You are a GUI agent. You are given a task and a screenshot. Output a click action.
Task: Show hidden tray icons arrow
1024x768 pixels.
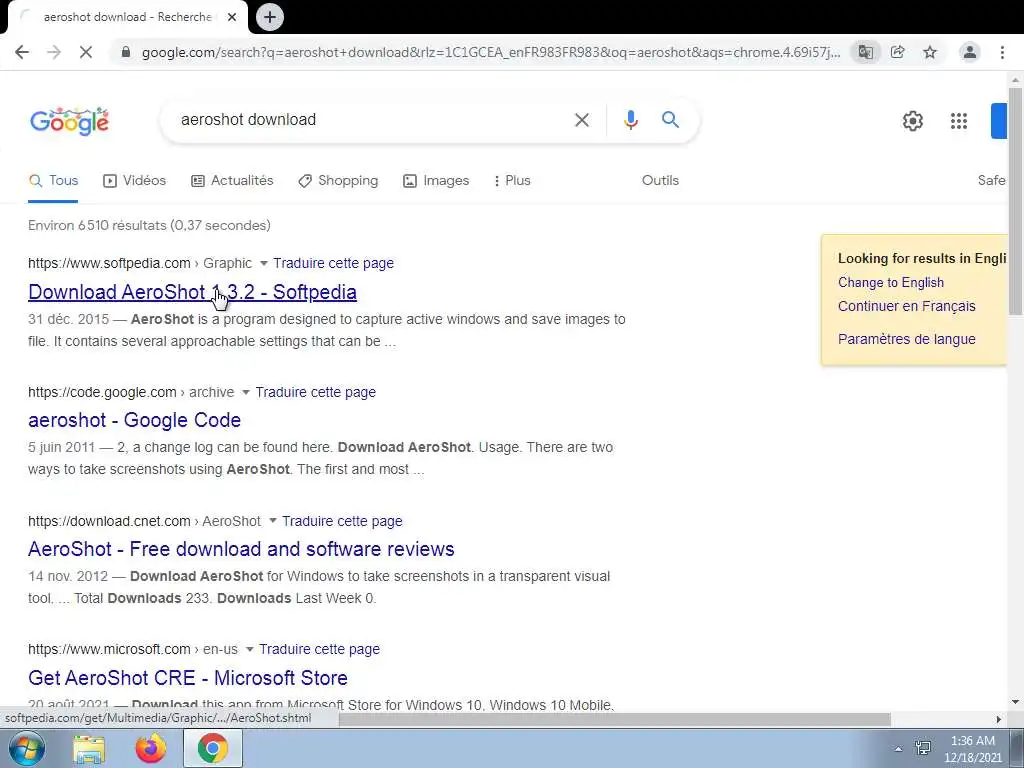tap(899, 749)
